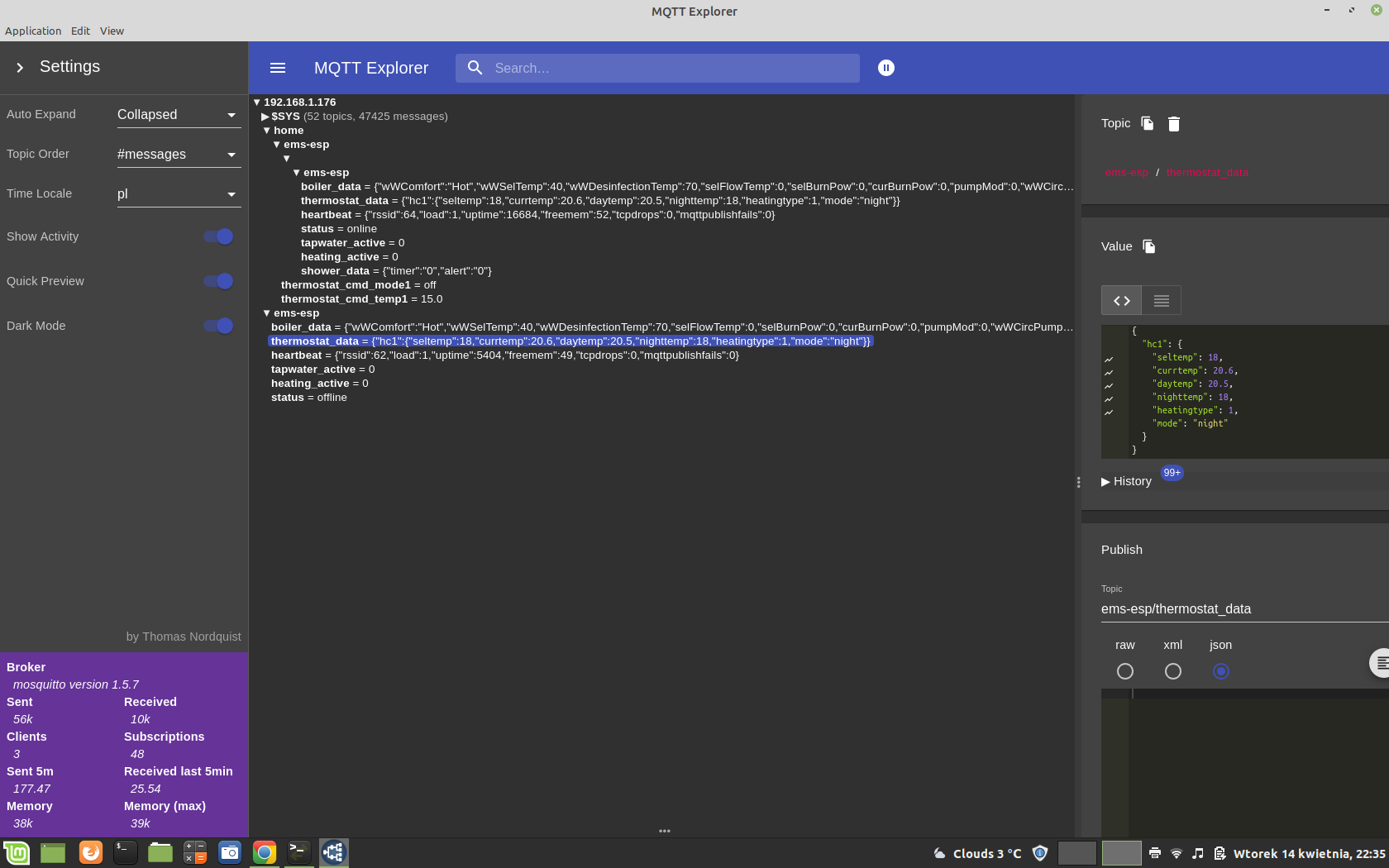Delete the topic using the trash icon
The image size is (1389, 868).
click(x=1173, y=123)
